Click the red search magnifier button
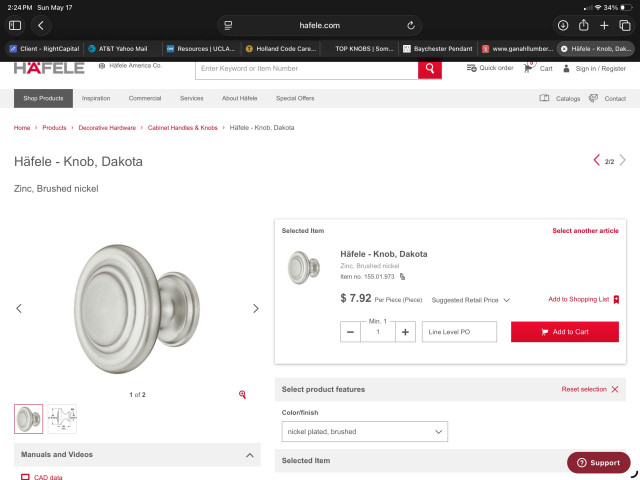 point(430,69)
